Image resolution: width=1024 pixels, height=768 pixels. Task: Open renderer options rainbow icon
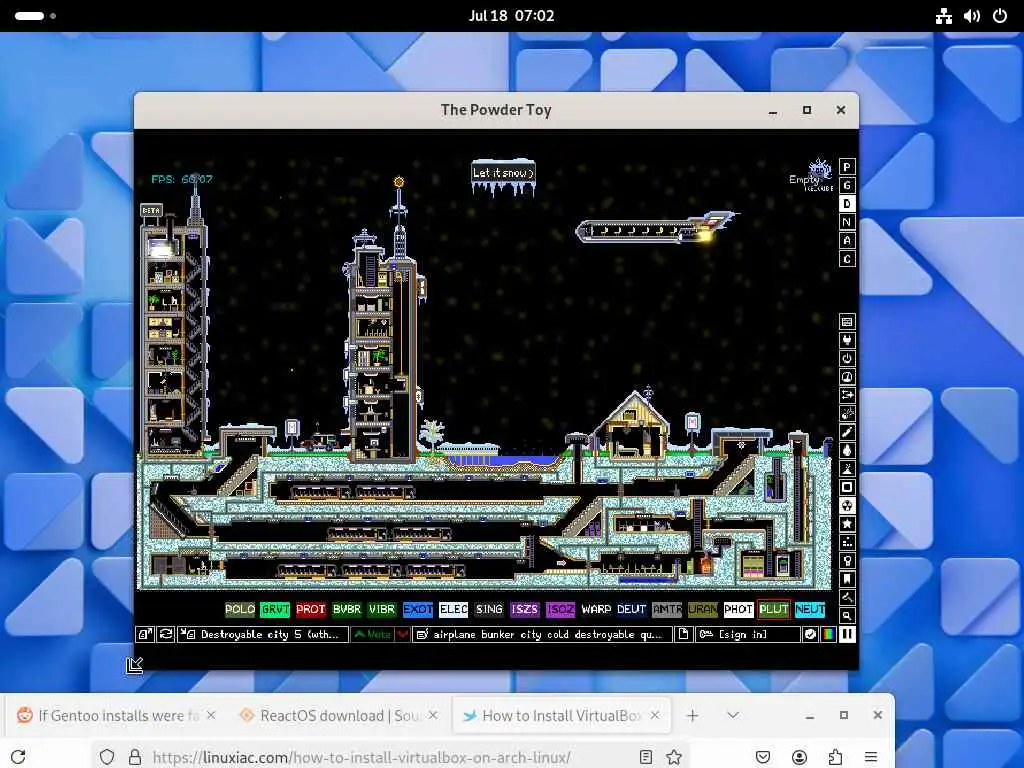point(828,634)
